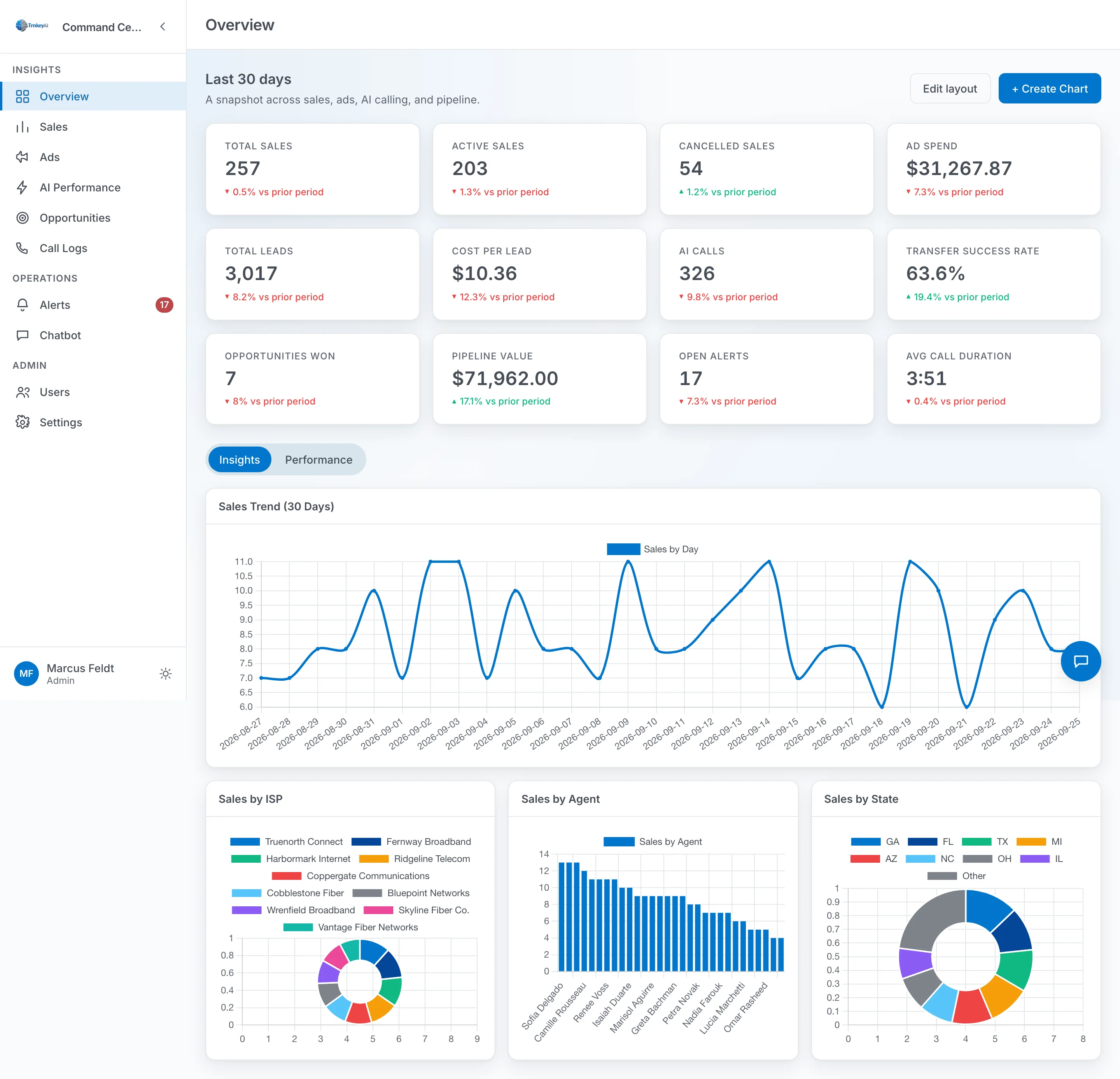Open Marcus Feldt profile name

pos(80,668)
